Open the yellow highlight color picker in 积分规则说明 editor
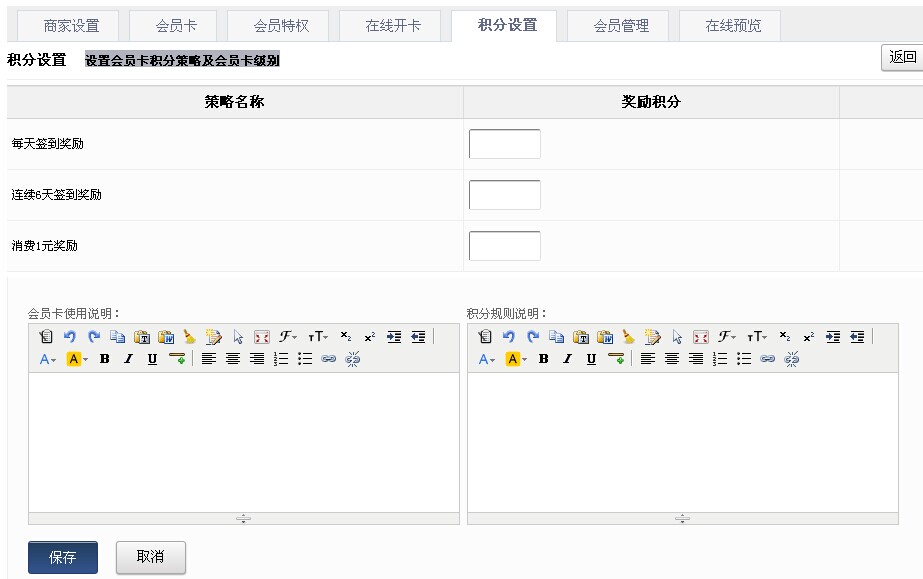 516,359
